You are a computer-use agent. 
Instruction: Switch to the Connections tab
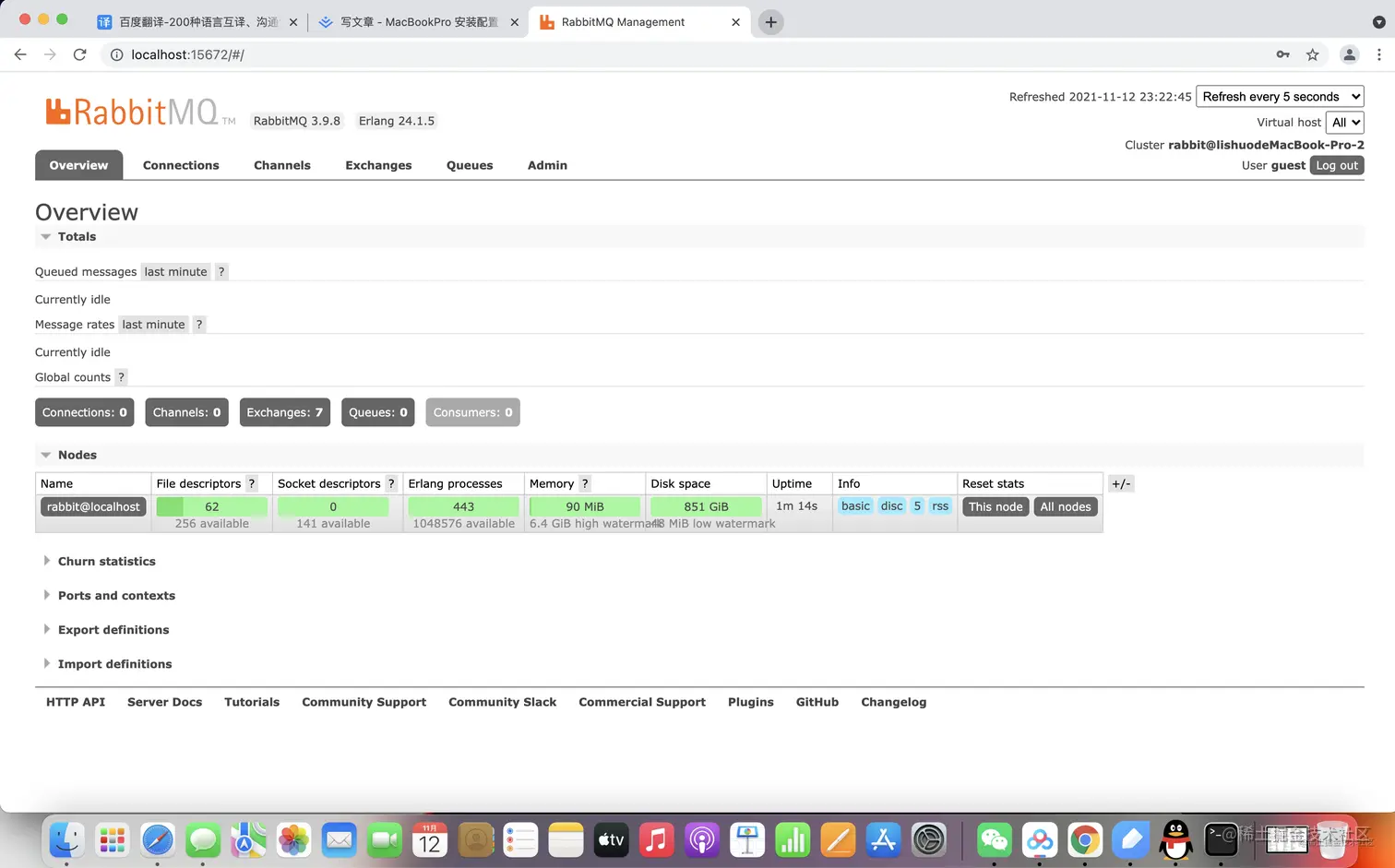point(181,166)
